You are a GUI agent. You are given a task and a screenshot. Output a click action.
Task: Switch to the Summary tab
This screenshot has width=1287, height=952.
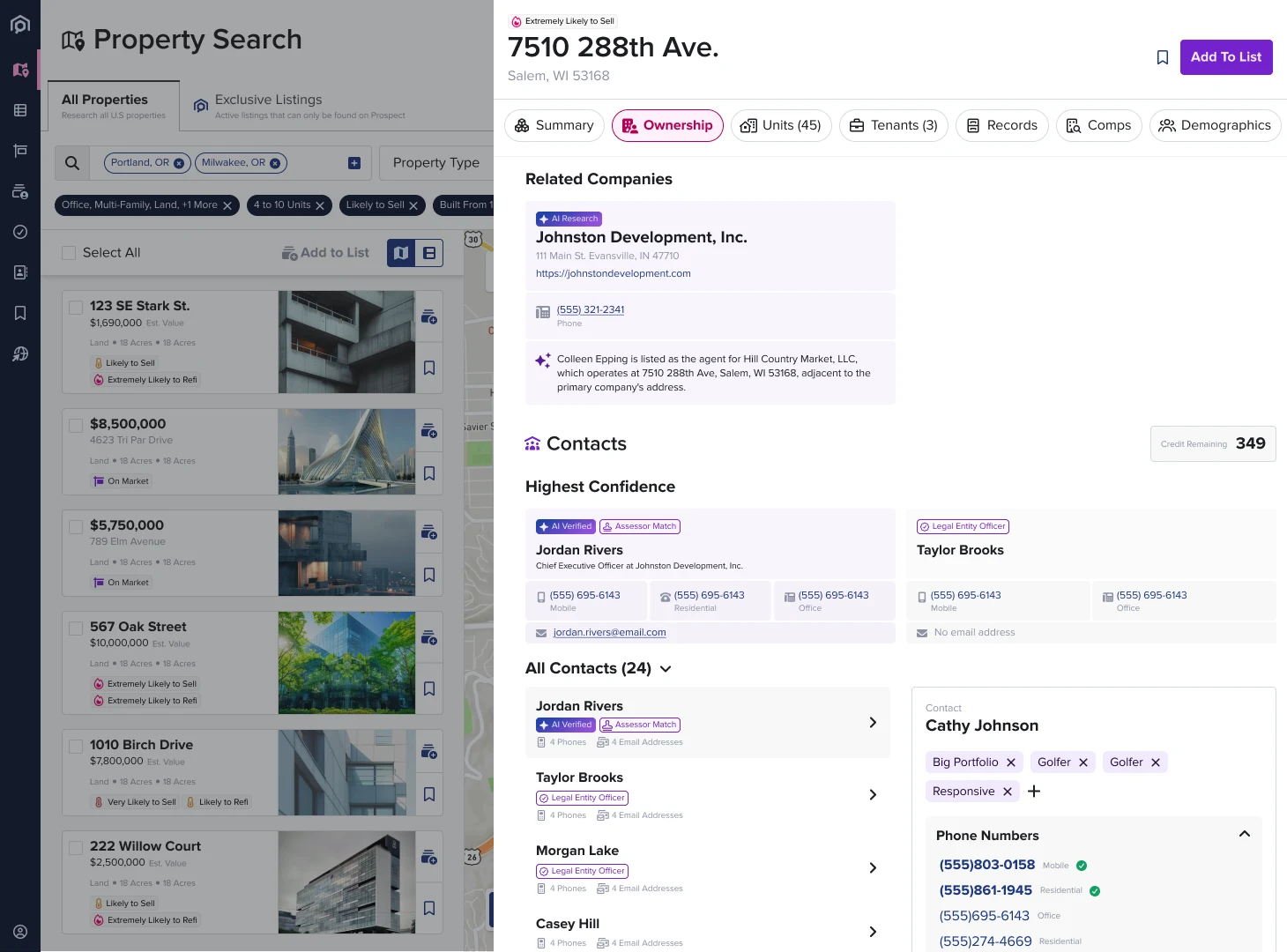coord(554,125)
